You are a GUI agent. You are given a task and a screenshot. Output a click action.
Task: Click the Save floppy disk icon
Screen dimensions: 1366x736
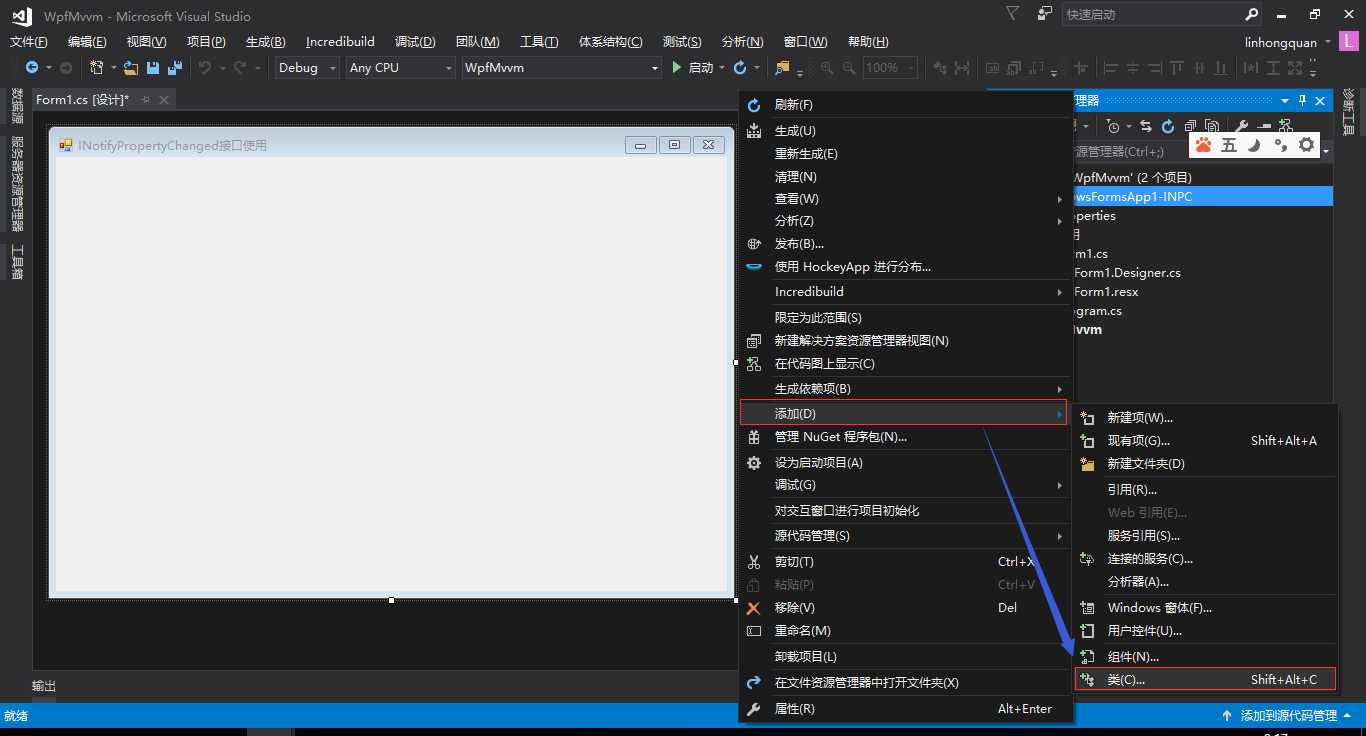[153, 67]
